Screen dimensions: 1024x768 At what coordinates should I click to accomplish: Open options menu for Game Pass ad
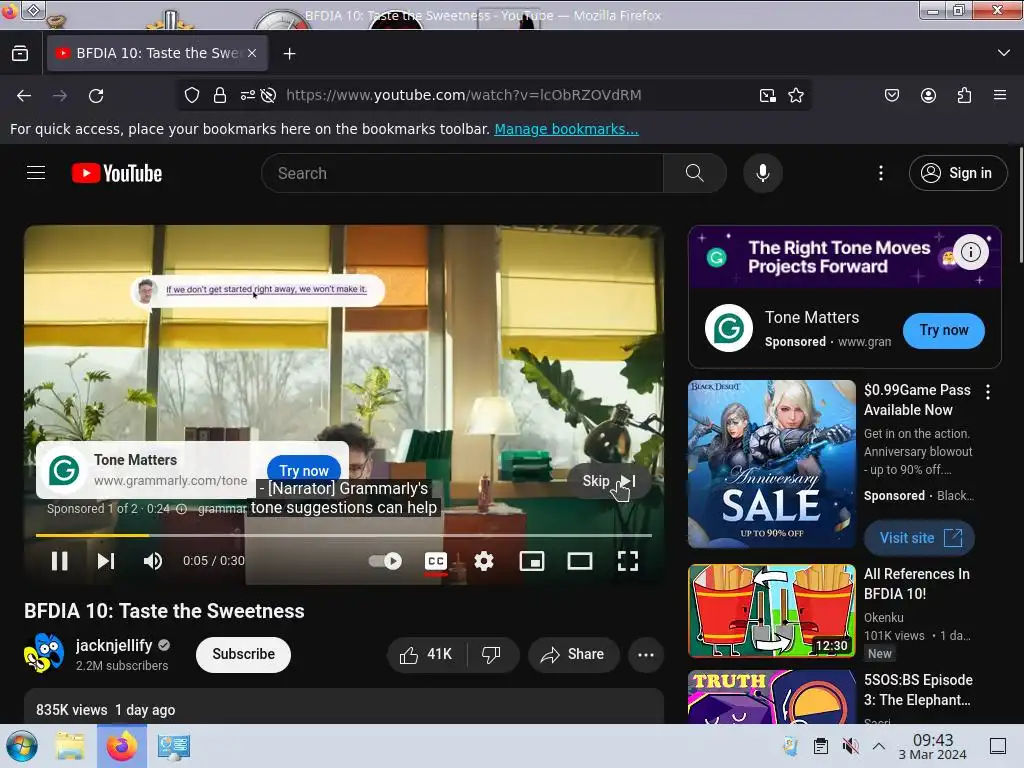pos(988,392)
